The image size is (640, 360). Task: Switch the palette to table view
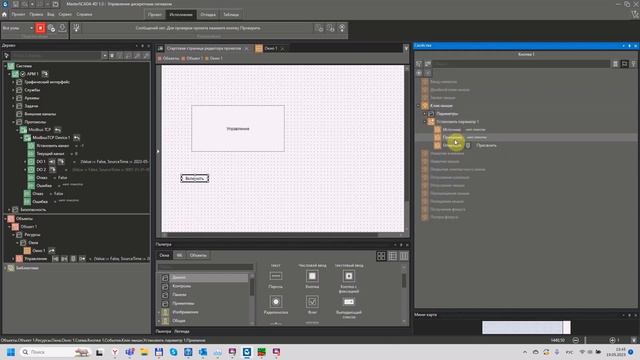392,256
